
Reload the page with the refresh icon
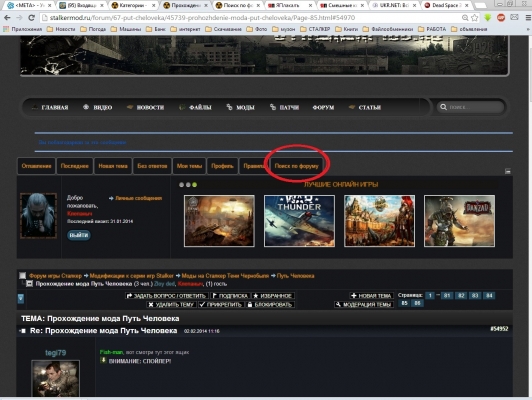[32, 18]
